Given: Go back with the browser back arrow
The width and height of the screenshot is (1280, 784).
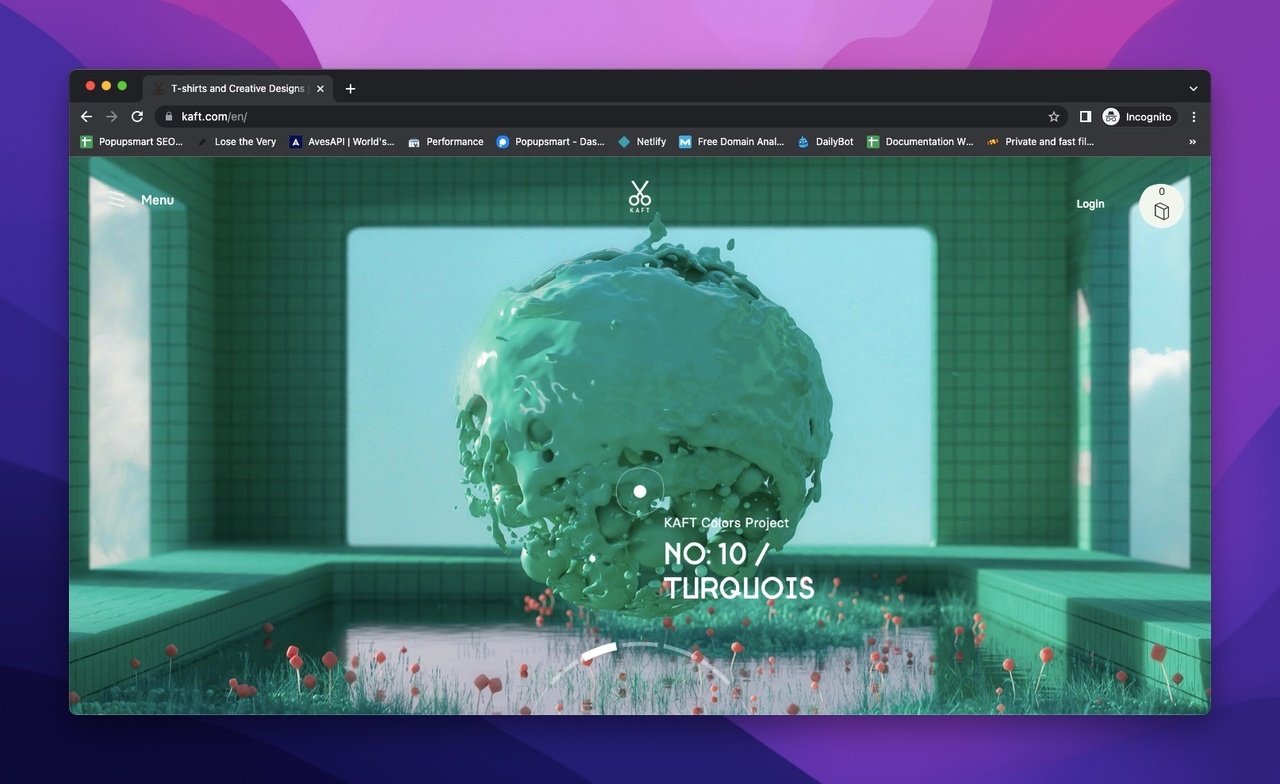Looking at the screenshot, I should click(86, 117).
